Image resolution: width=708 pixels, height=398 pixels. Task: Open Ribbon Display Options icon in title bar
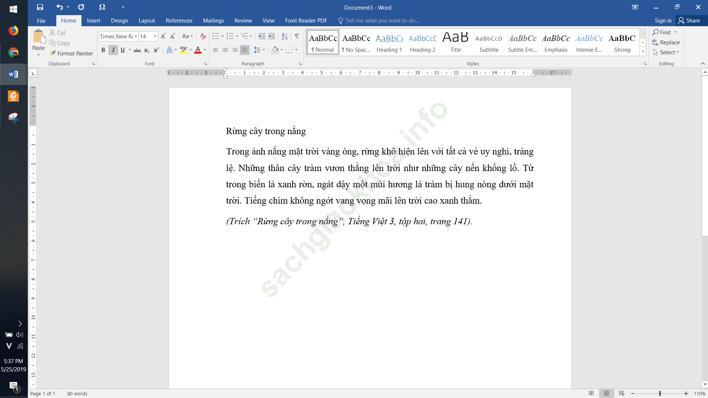click(635, 7)
